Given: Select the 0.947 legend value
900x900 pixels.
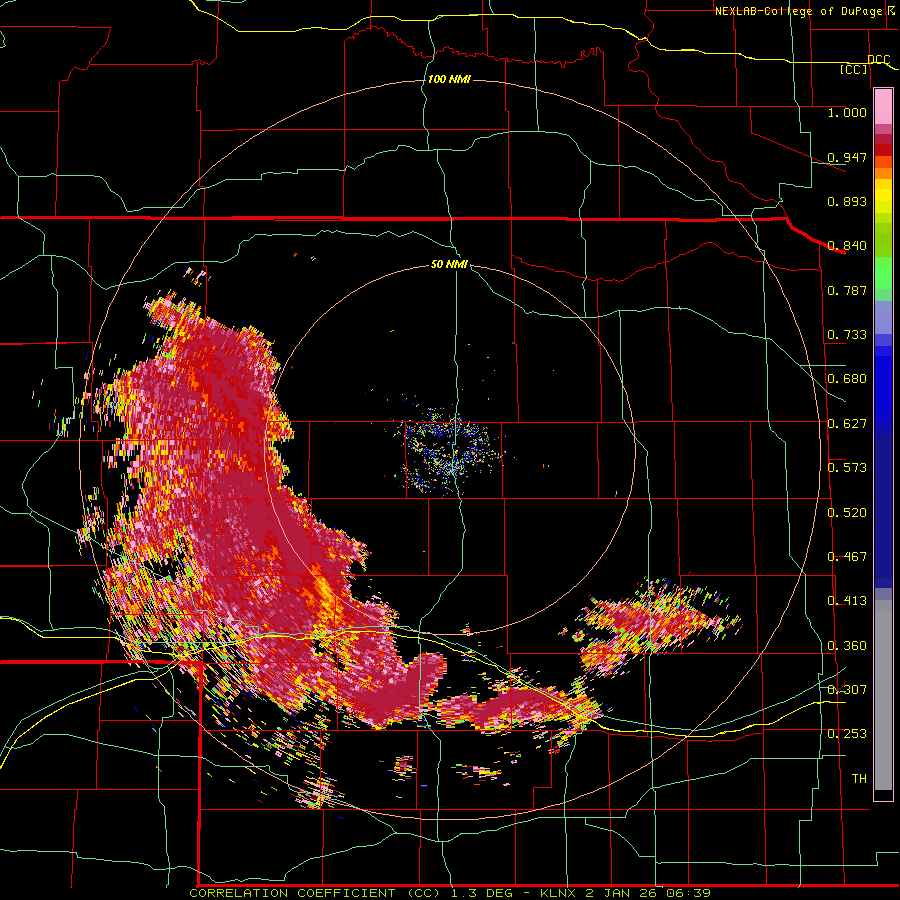Looking at the screenshot, I should click(847, 157).
